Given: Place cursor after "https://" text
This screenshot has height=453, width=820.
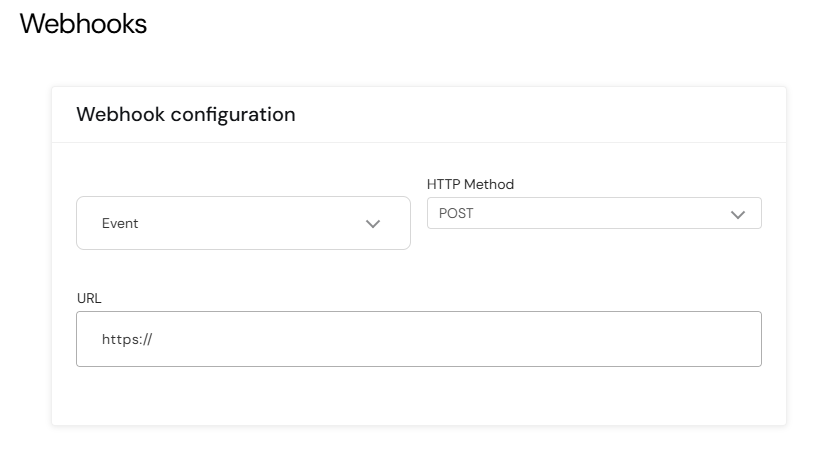Looking at the screenshot, I should pyautogui.click(x=153, y=339).
